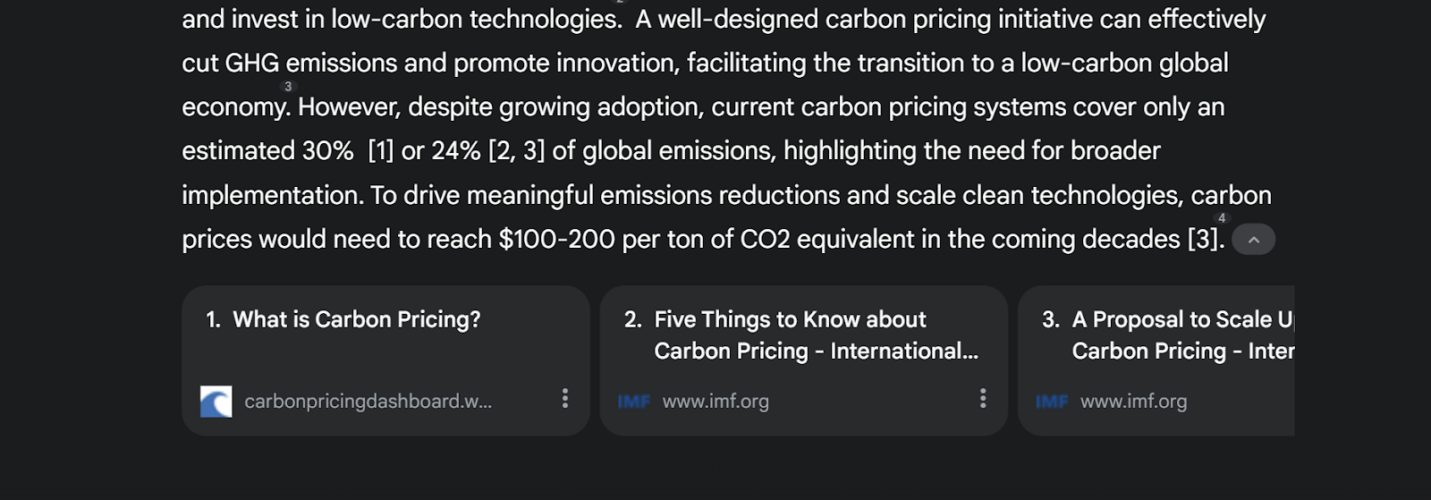
Task: Click the [3] reference after "coming decades"
Action: point(1203,240)
